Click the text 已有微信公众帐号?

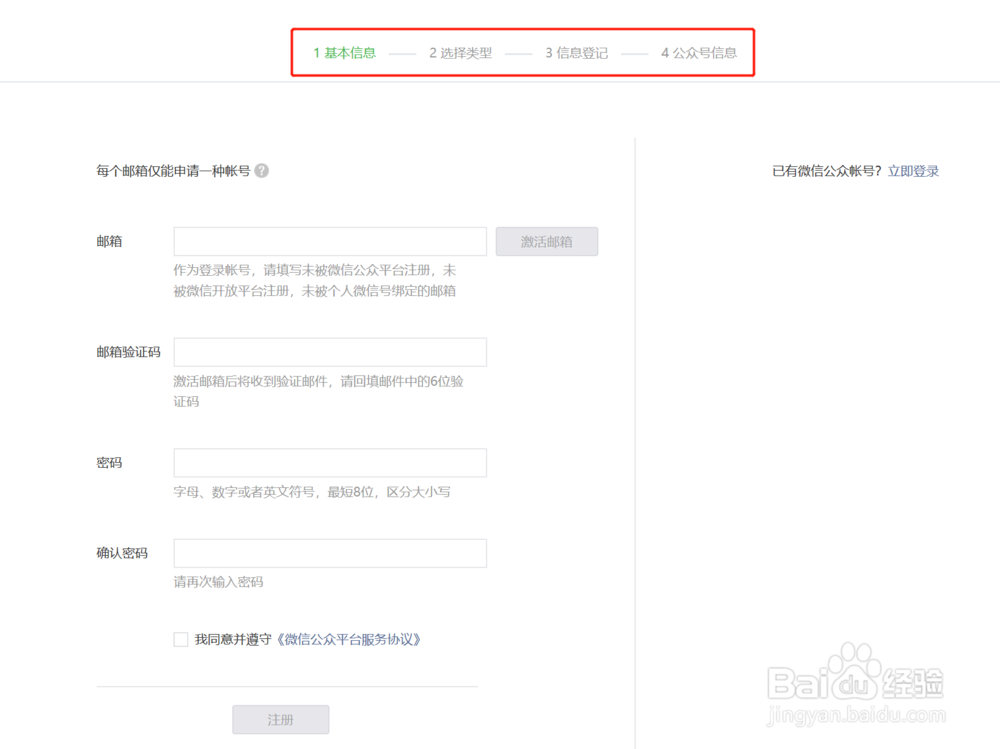click(x=827, y=171)
